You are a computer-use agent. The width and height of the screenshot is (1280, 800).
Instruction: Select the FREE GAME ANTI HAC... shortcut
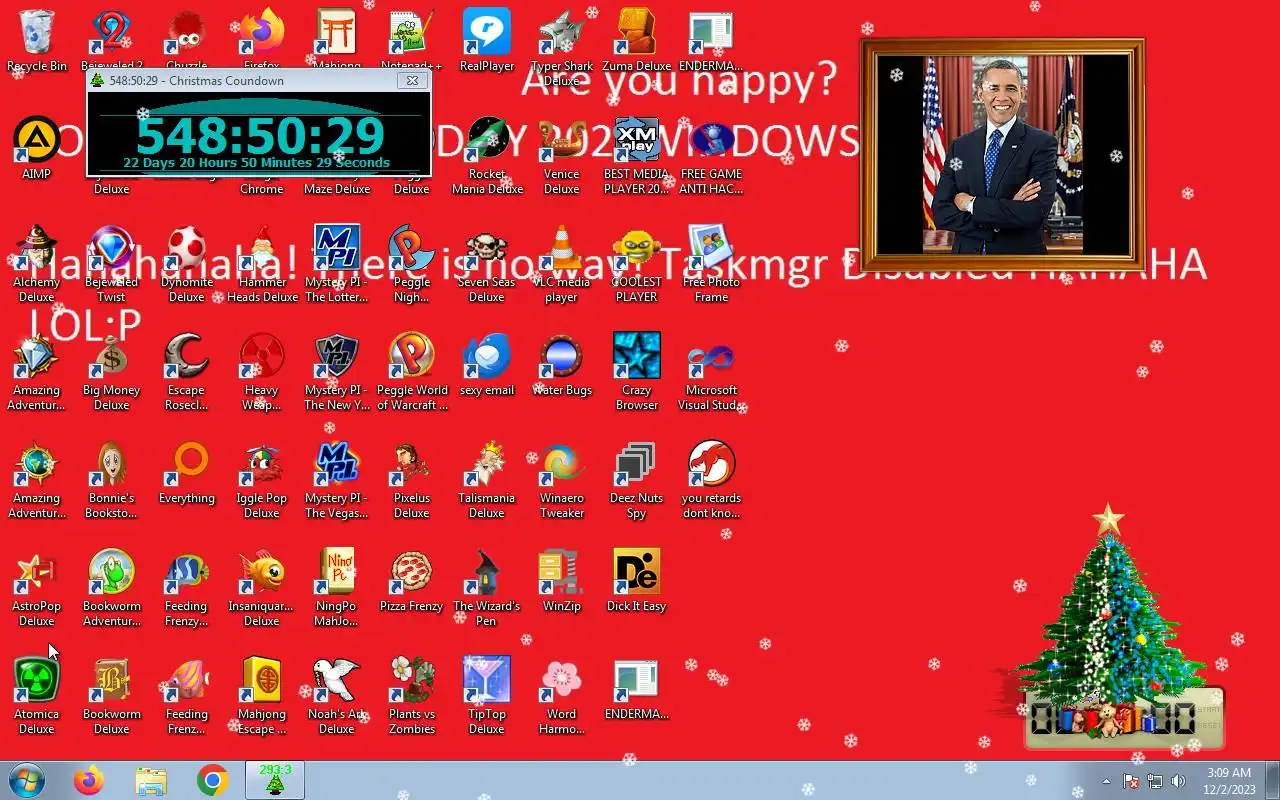click(x=711, y=155)
